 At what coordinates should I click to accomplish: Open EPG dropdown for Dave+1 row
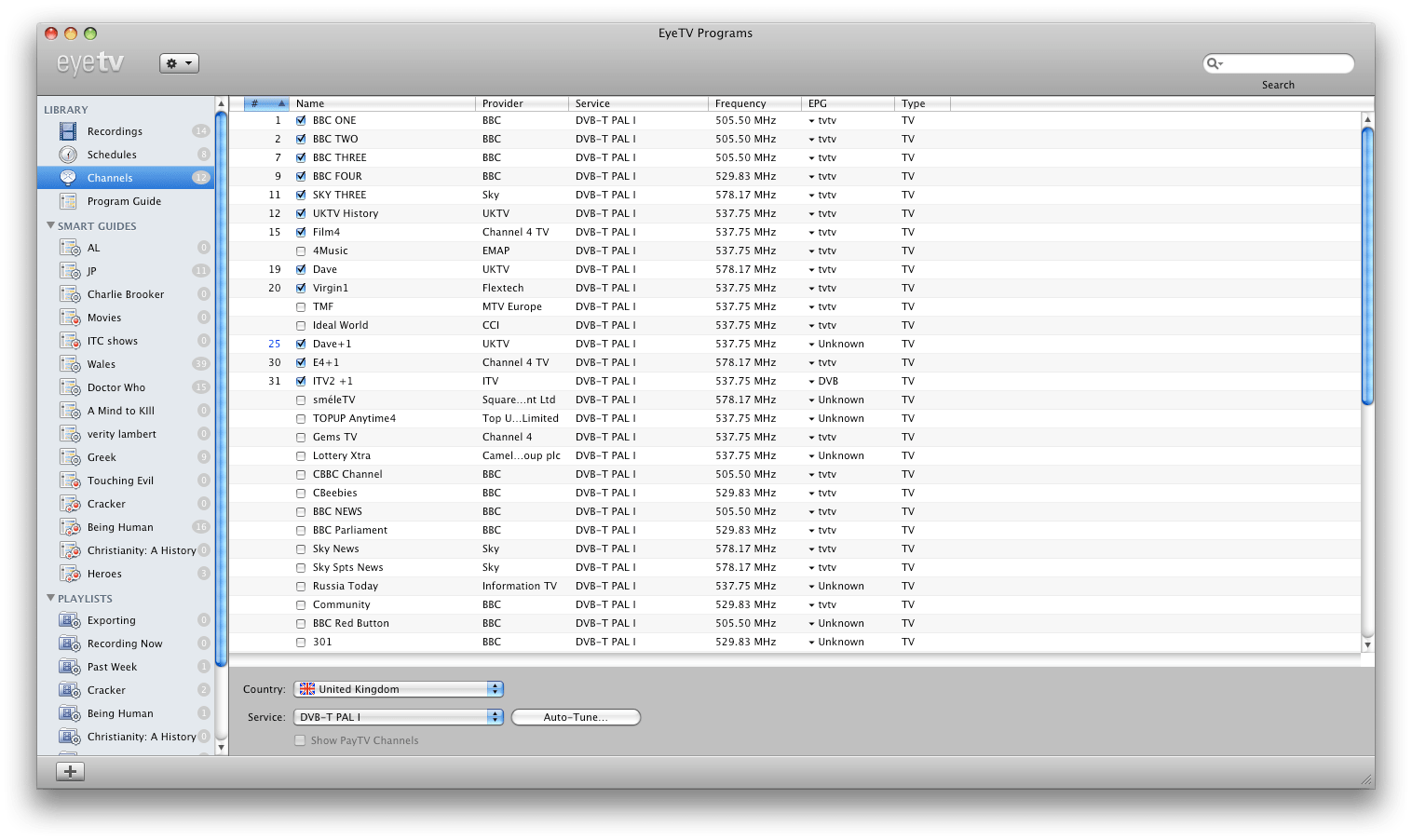811,345
